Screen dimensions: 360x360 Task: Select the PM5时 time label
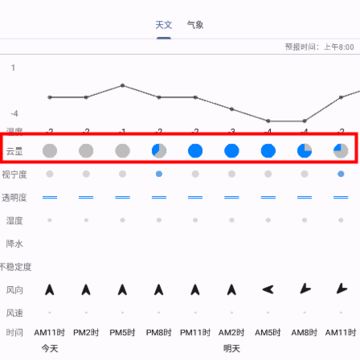(x=122, y=333)
